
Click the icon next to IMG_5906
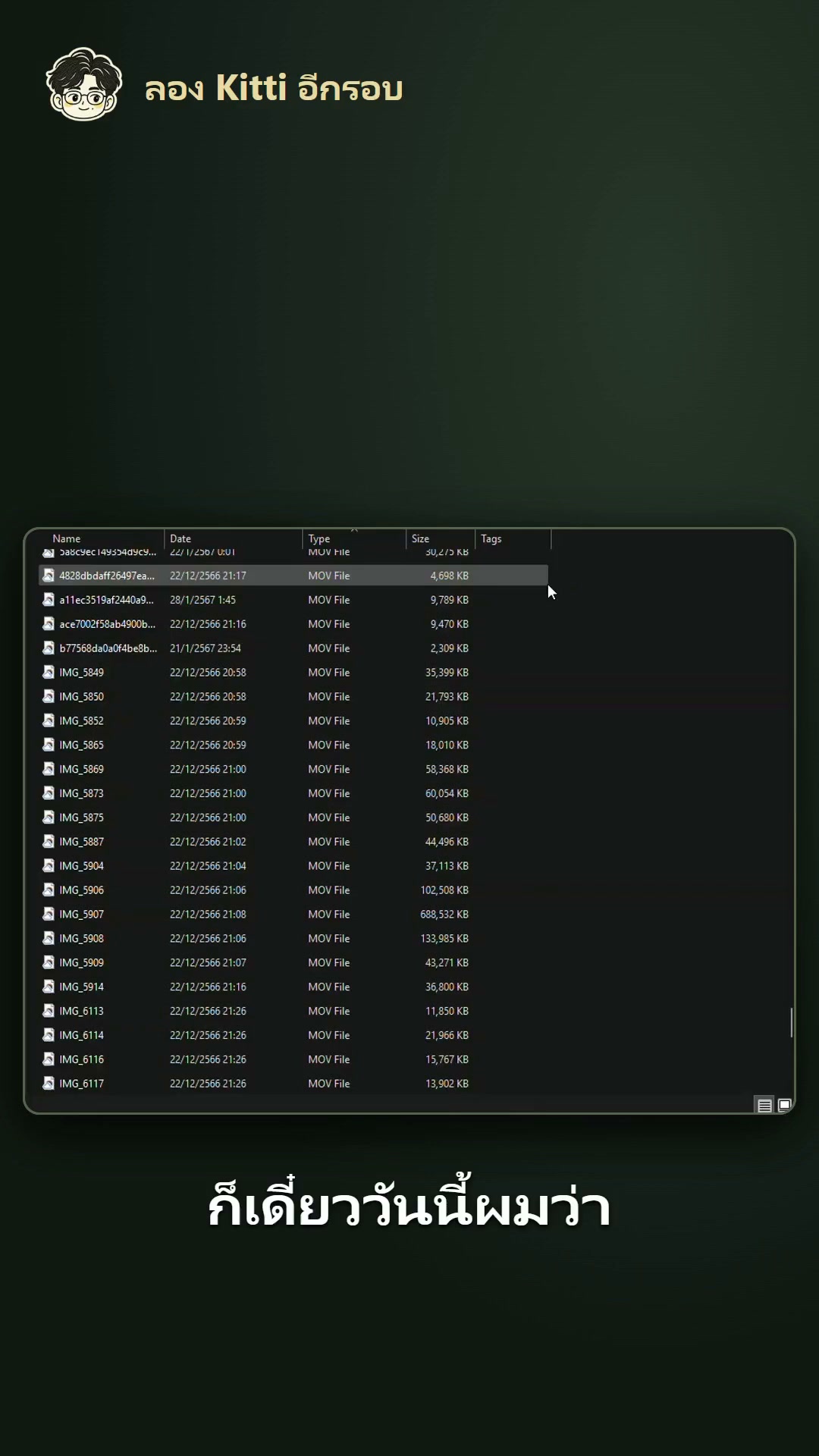click(49, 890)
